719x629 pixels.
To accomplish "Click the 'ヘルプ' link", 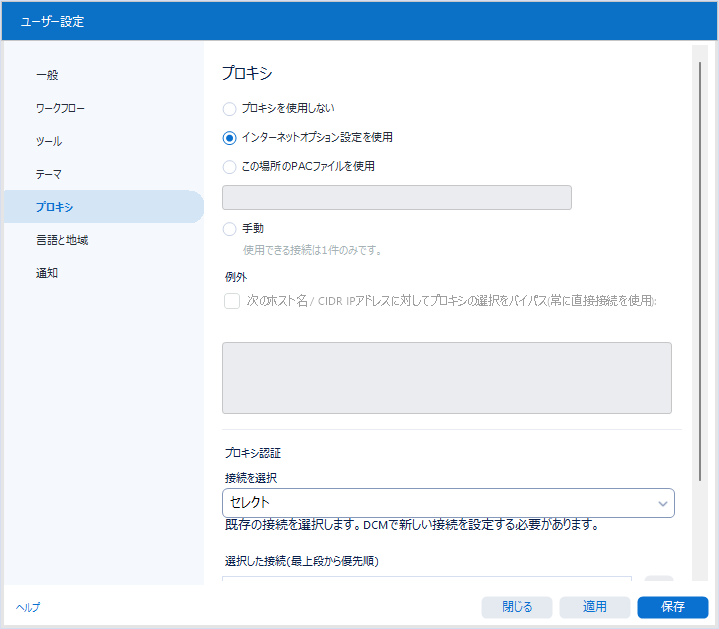I will (28, 607).
